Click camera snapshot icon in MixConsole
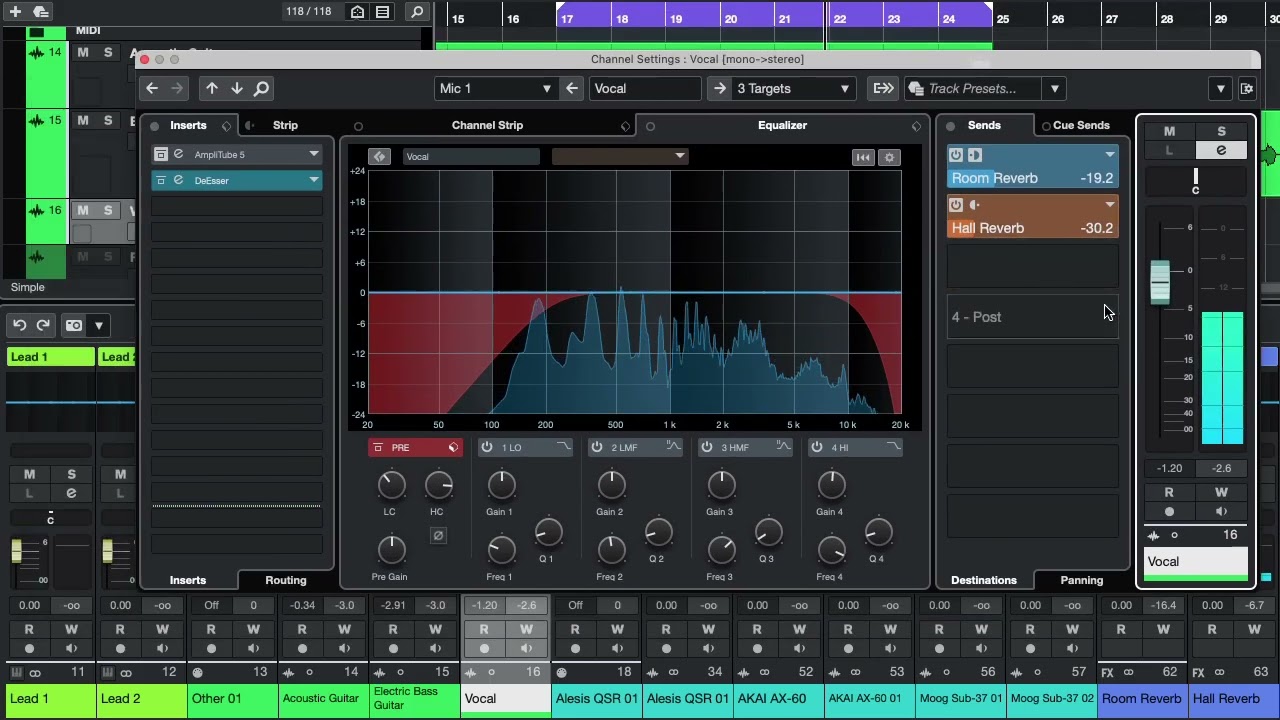Image resolution: width=1280 pixels, height=720 pixels. tap(73, 325)
